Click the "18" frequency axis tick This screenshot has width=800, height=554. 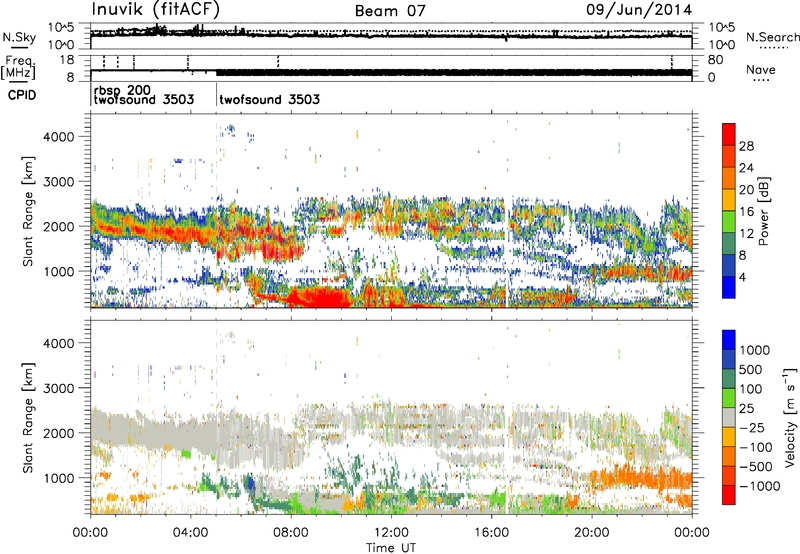67,60
